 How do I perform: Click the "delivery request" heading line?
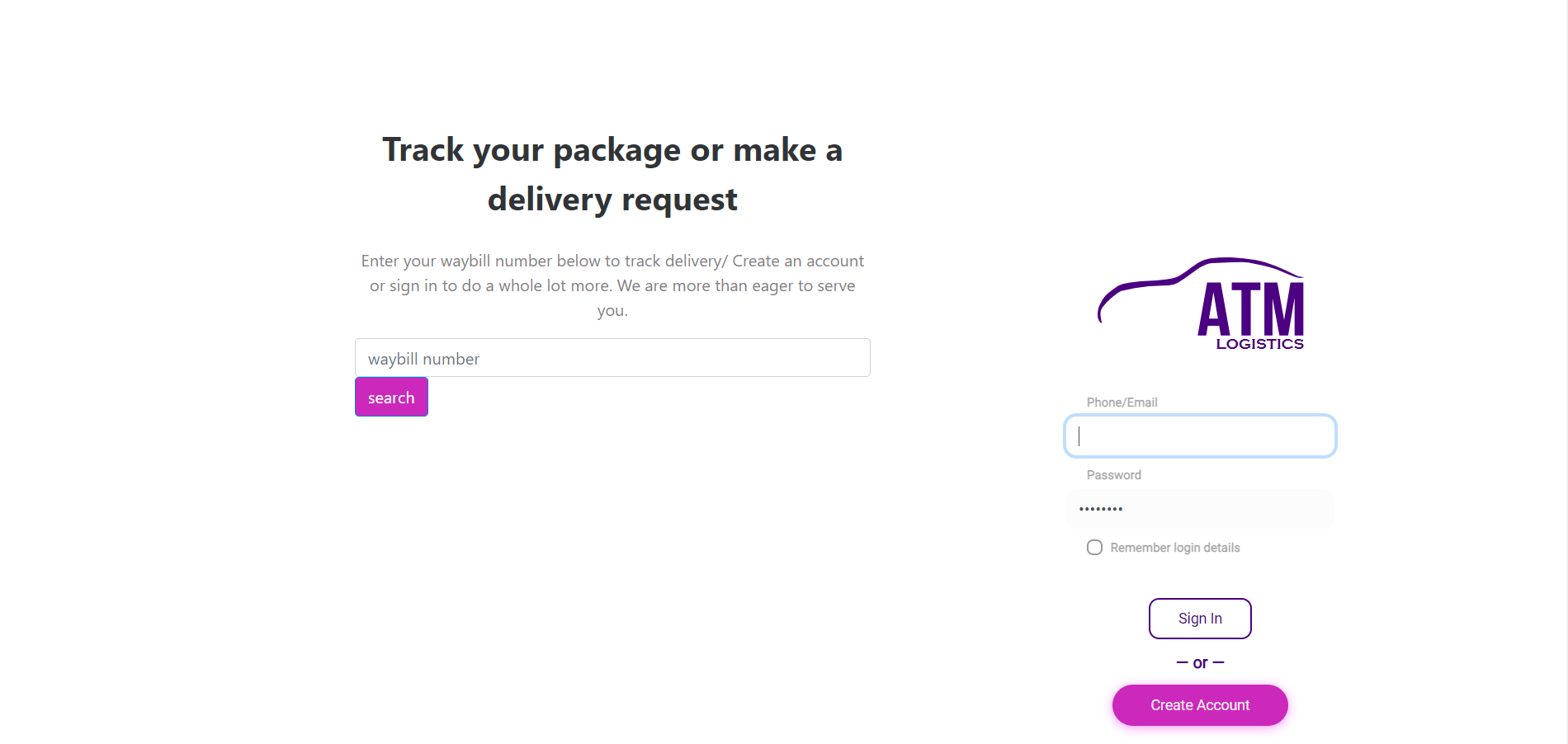[612, 200]
